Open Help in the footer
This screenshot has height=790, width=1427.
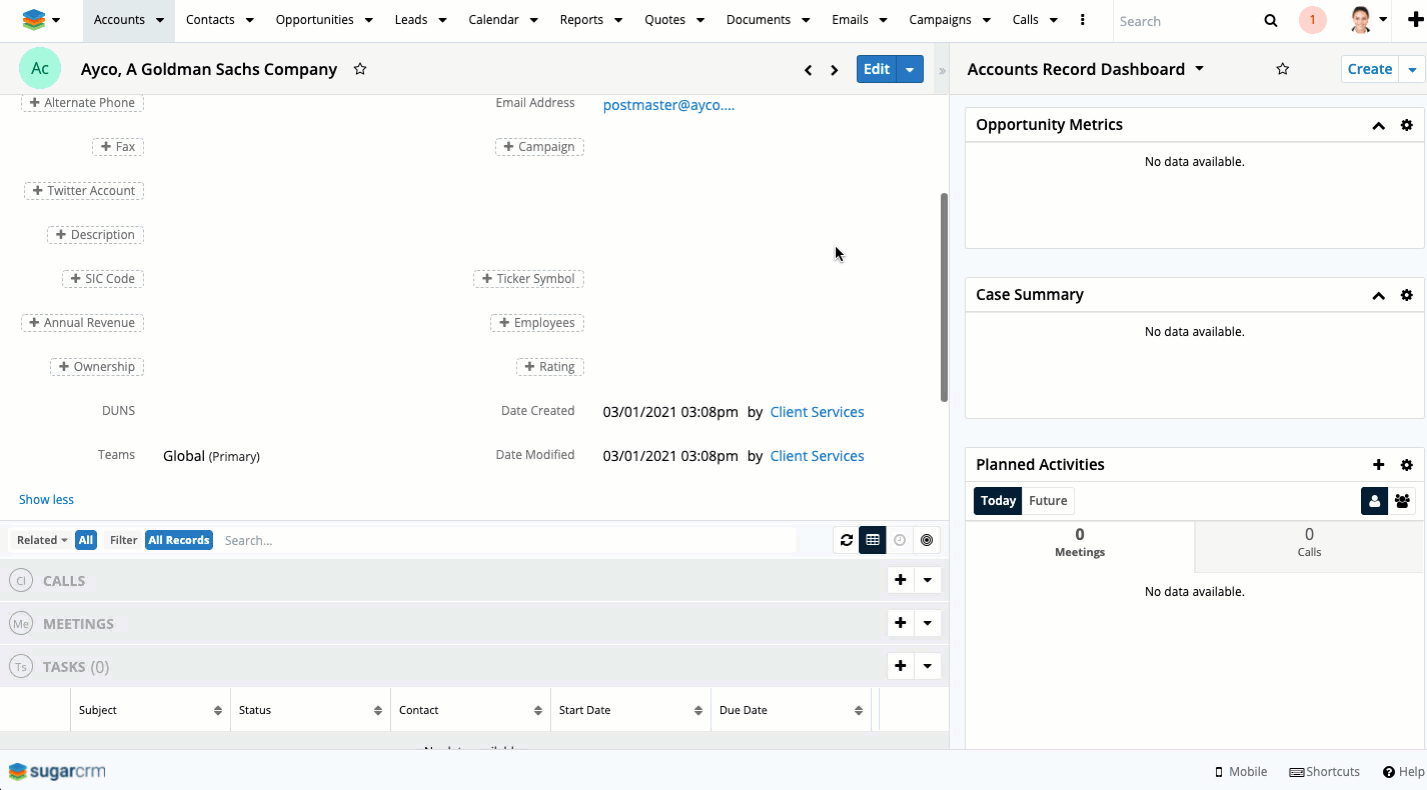(x=1404, y=772)
